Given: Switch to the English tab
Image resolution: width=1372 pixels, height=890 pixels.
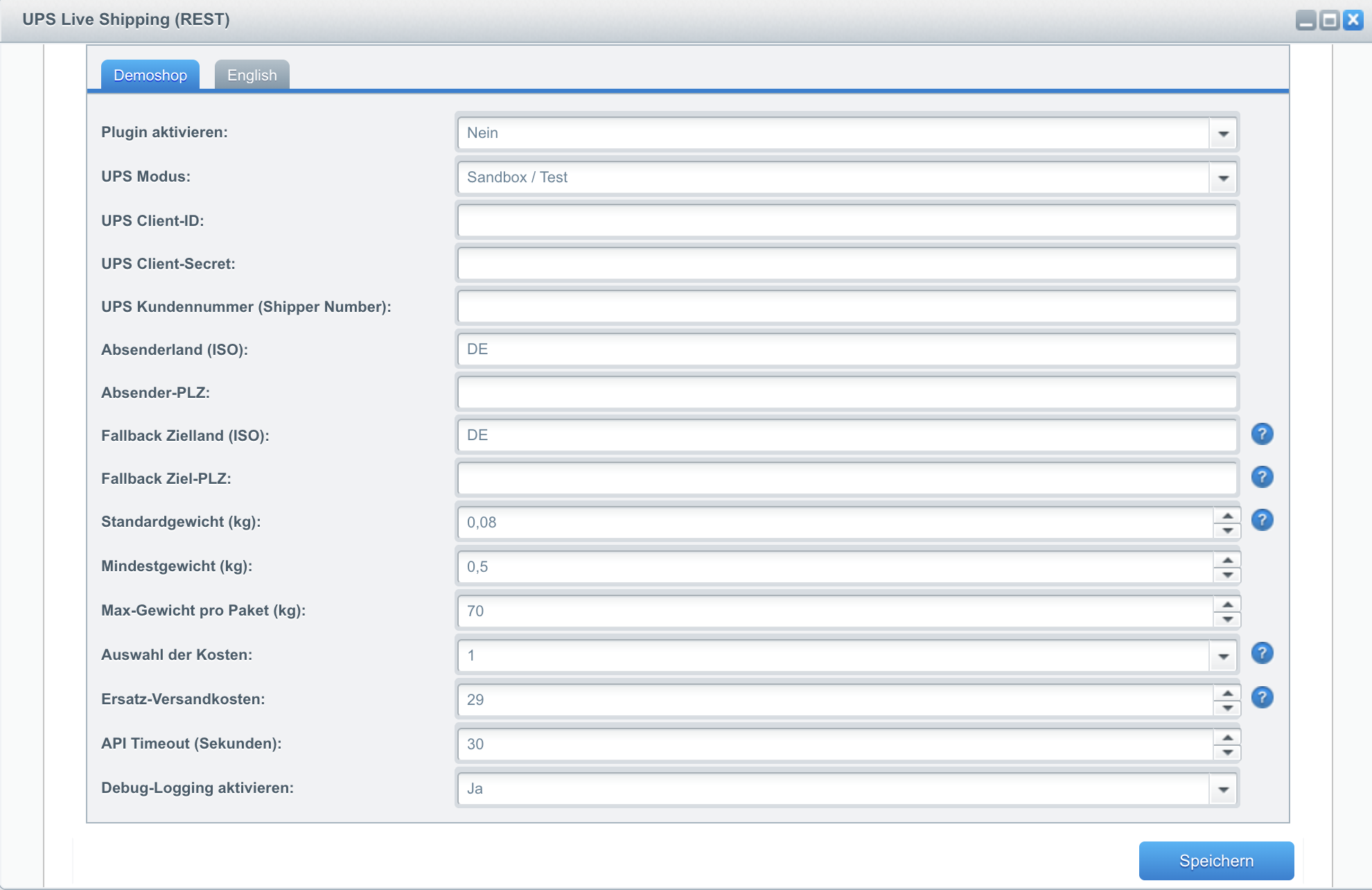Looking at the screenshot, I should point(252,74).
